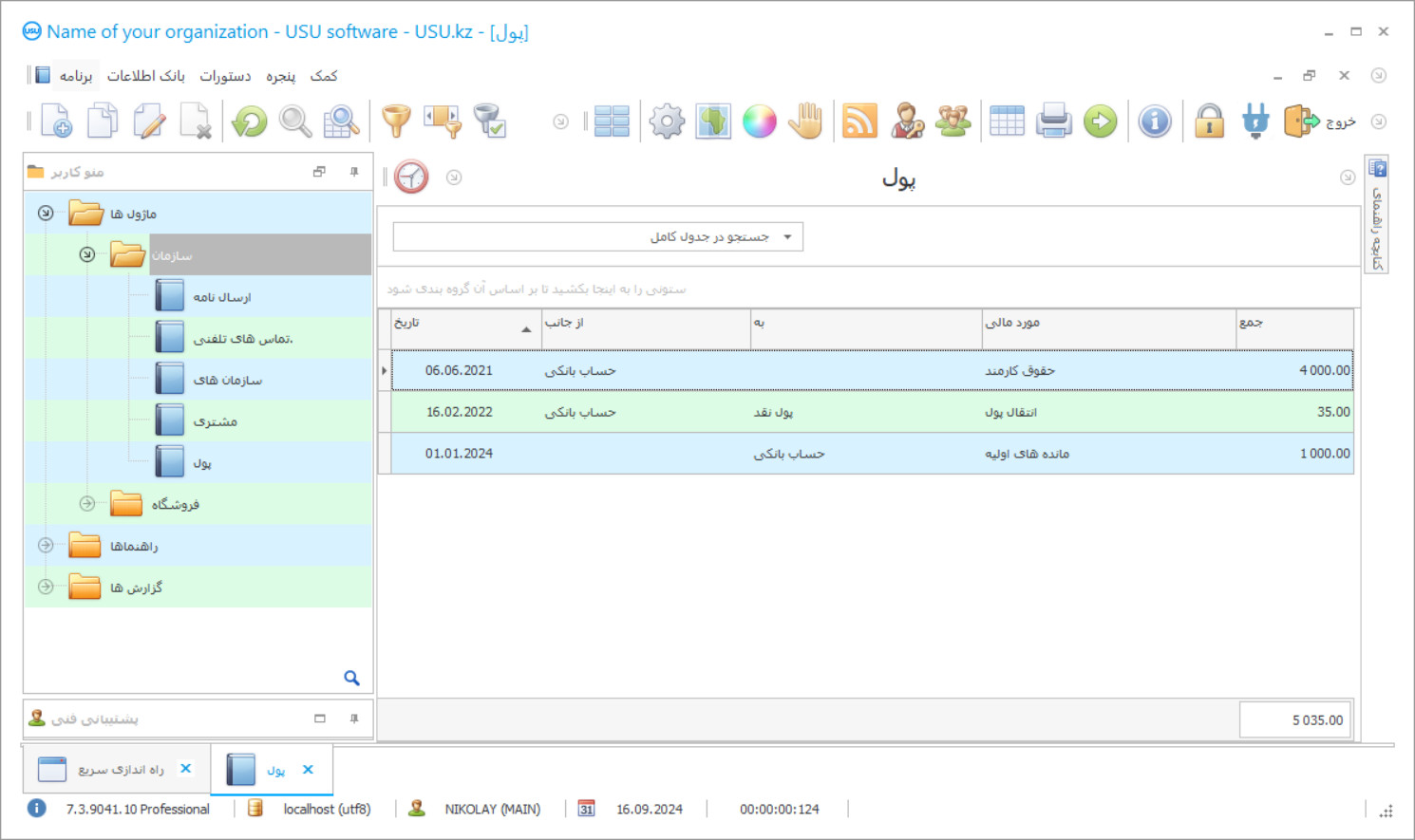Add a new record with the plus-document icon
Screen dimensions: 1415x840
54,121
